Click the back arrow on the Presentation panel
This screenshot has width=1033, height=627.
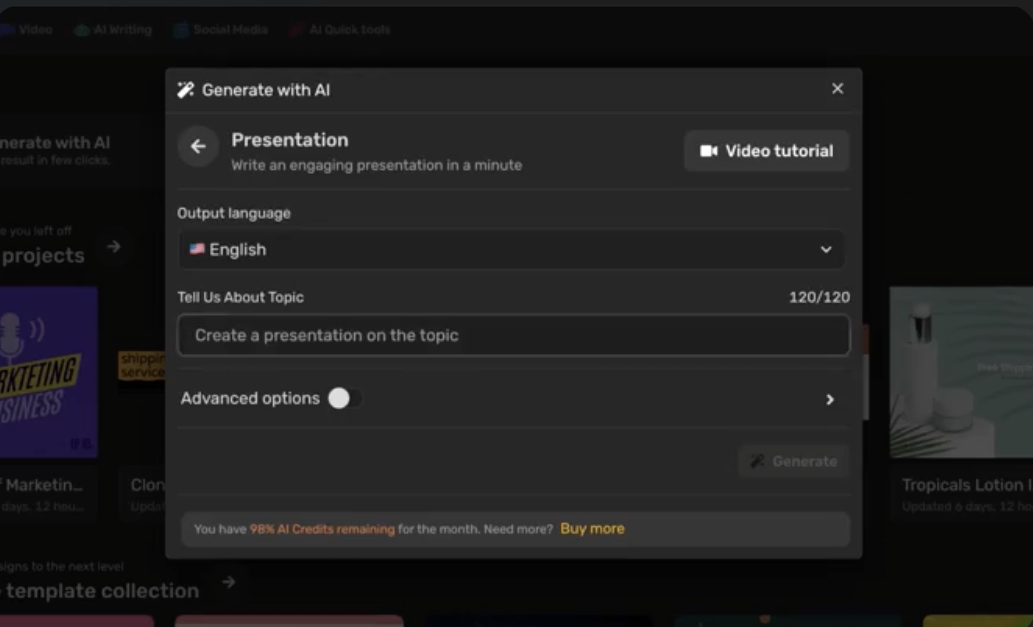pyautogui.click(x=197, y=146)
